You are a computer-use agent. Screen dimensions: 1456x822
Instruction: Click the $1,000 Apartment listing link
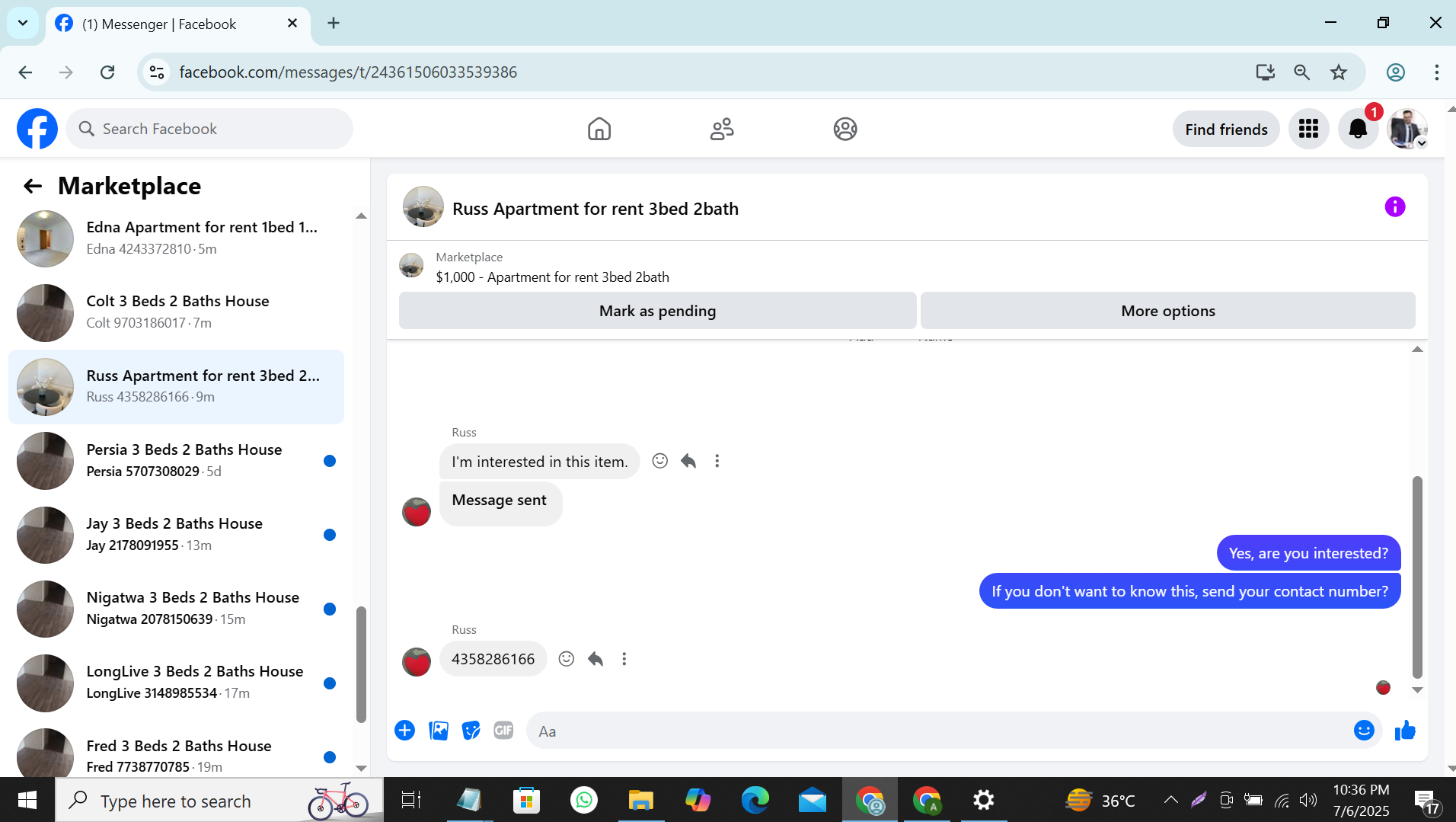coord(552,277)
